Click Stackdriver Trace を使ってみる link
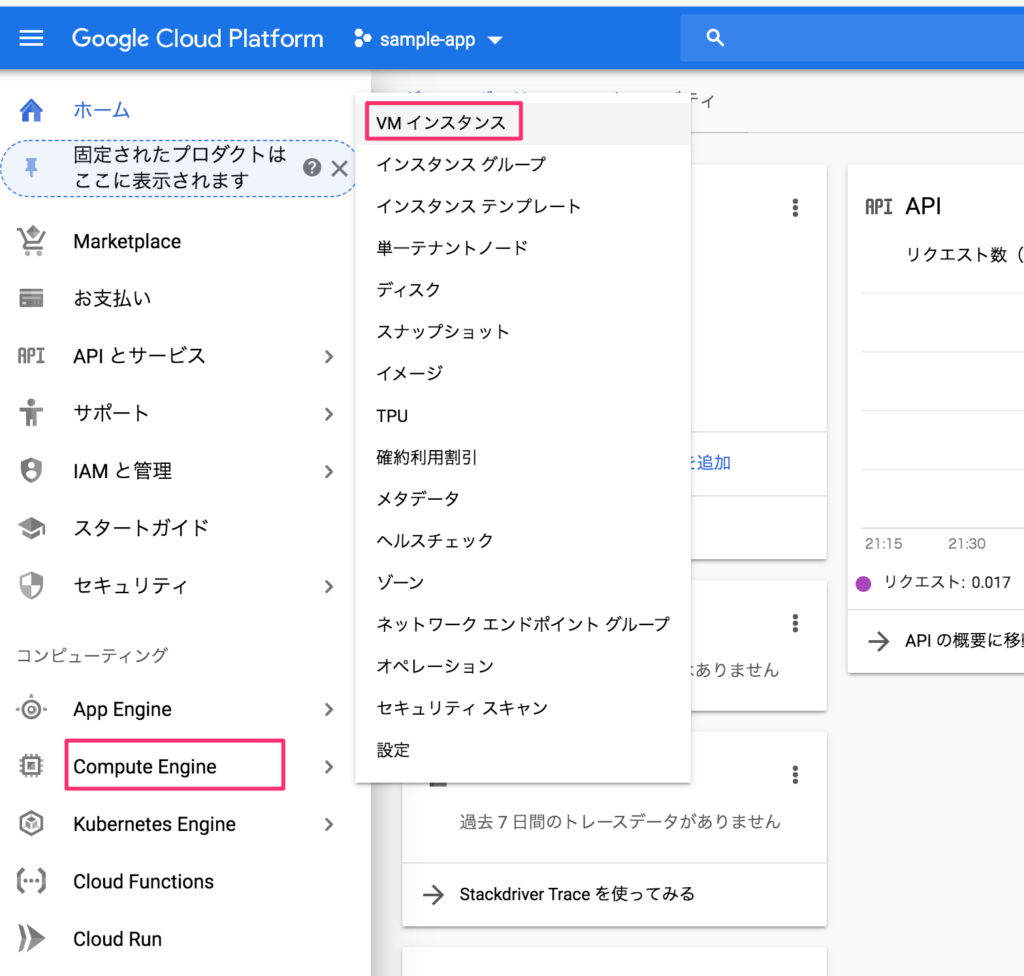 pyautogui.click(x=577, y=894)
